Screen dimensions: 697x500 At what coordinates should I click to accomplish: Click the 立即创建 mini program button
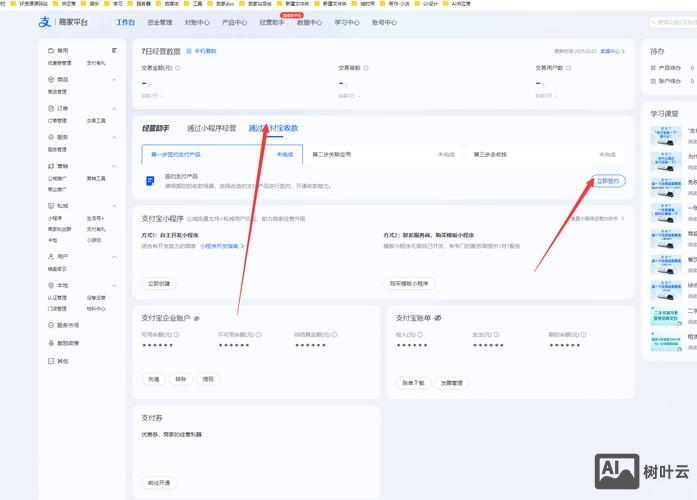click(159, 284)
